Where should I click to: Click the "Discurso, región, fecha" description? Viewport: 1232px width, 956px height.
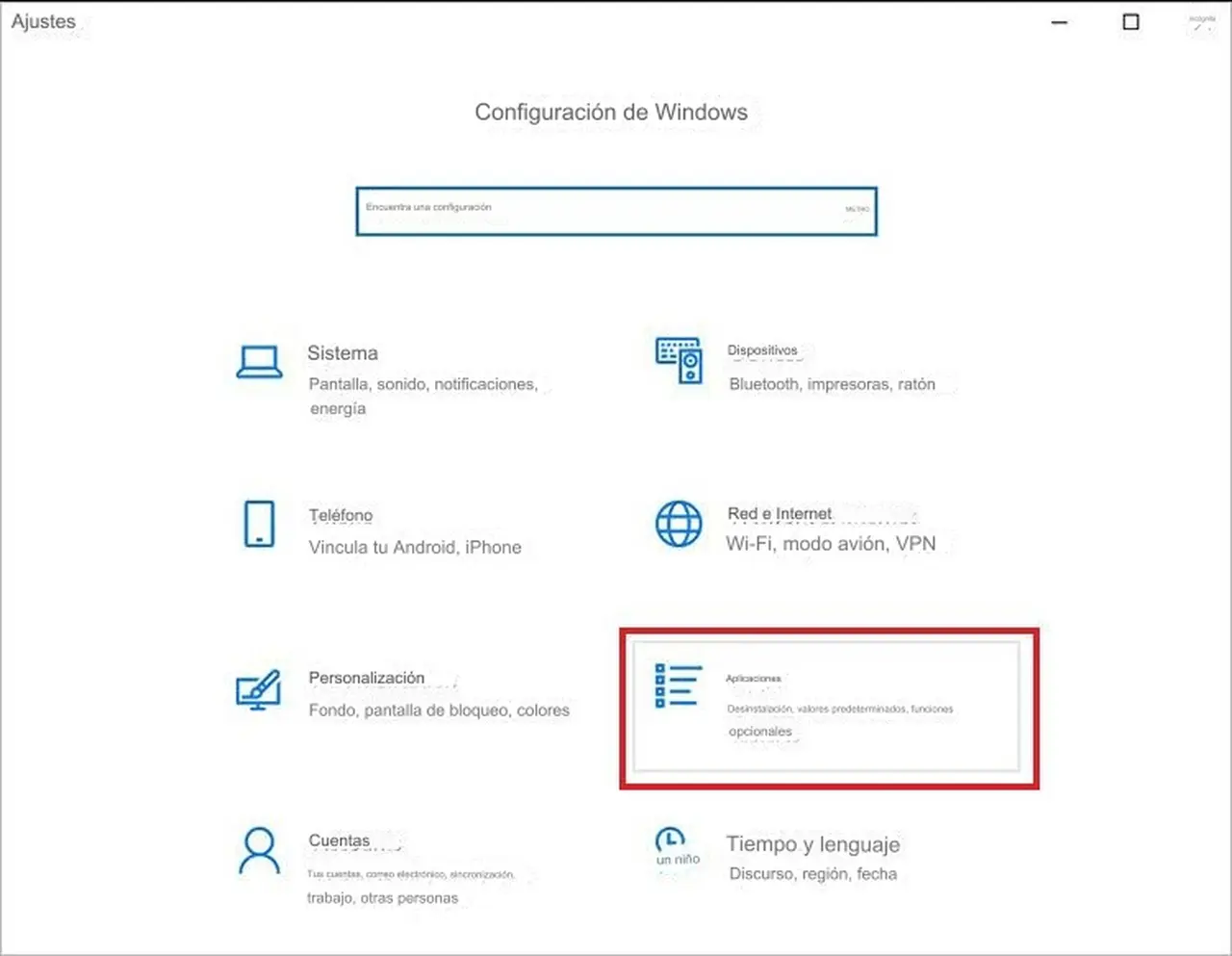point(813,874)
